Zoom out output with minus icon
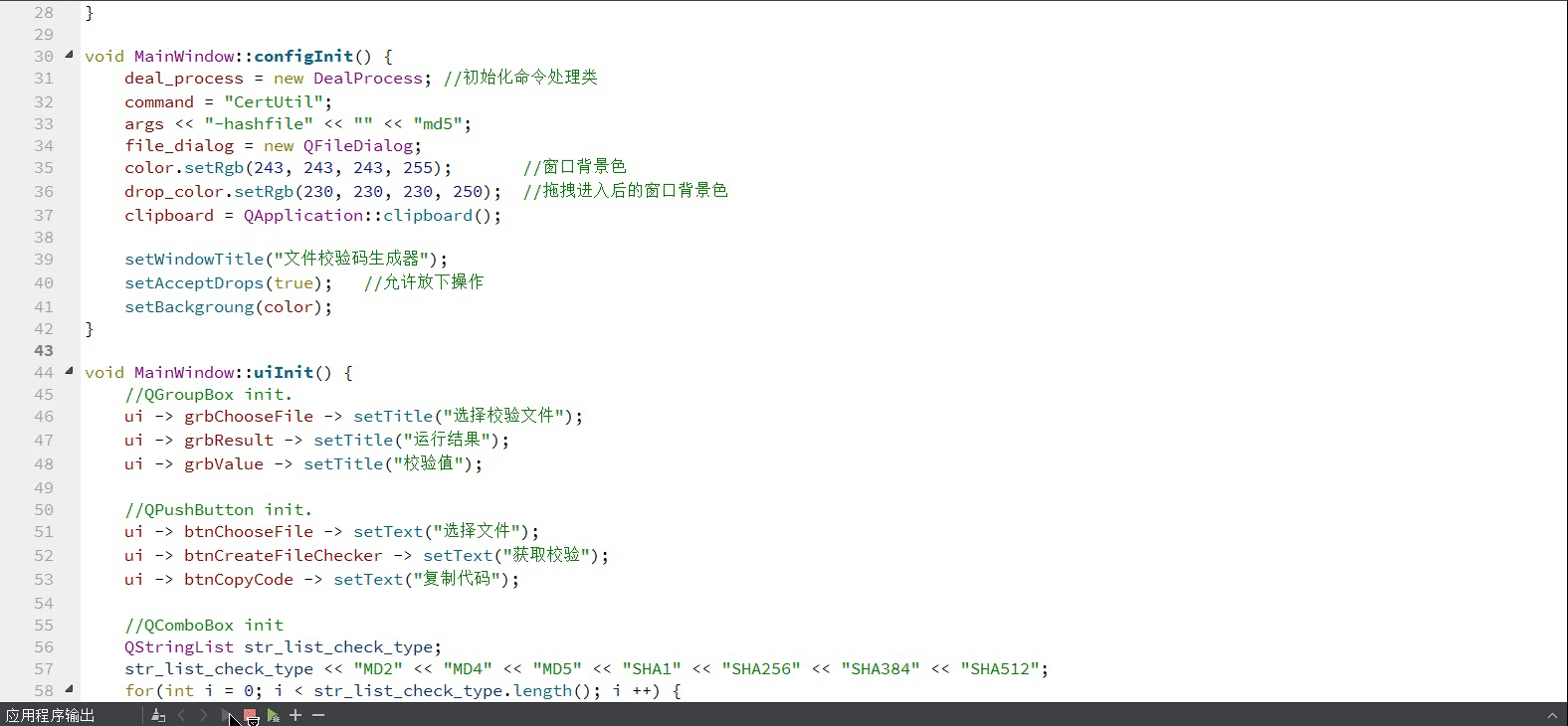1568x726 pixels. pyautogui.click(x=318, y=715)
